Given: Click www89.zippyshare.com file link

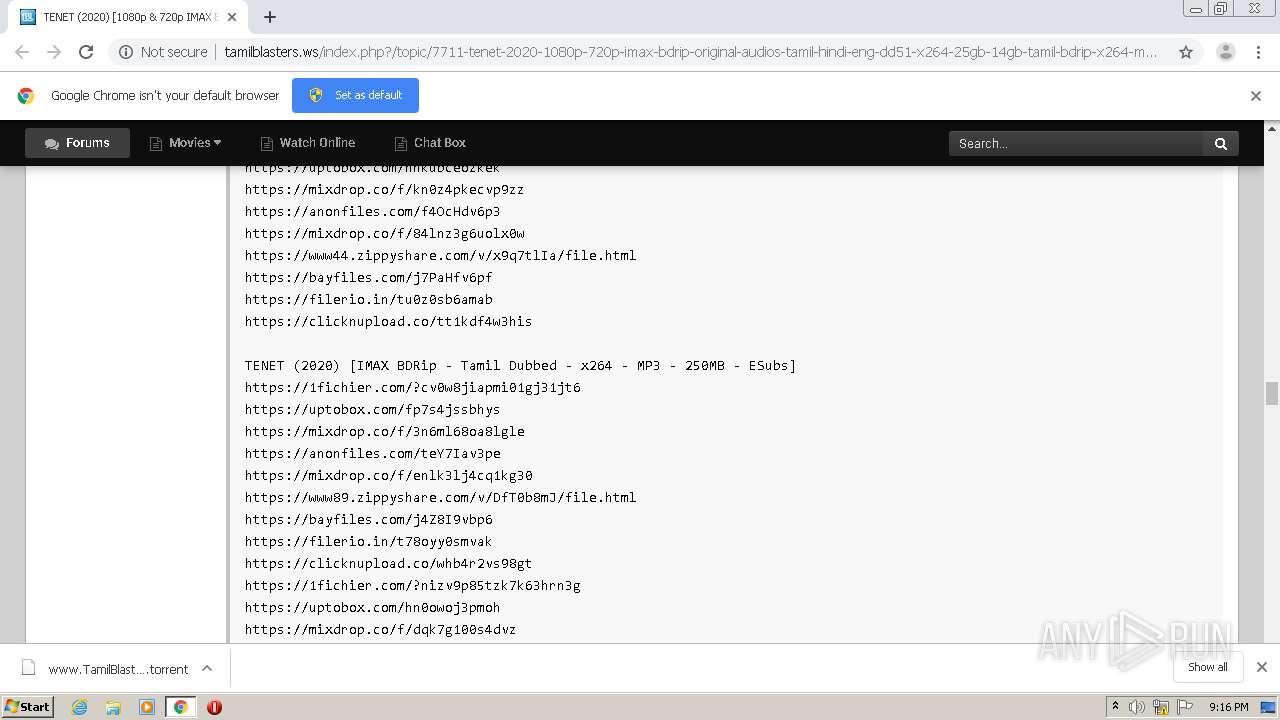Looking at the screenshot, I should tap(440, 497).
